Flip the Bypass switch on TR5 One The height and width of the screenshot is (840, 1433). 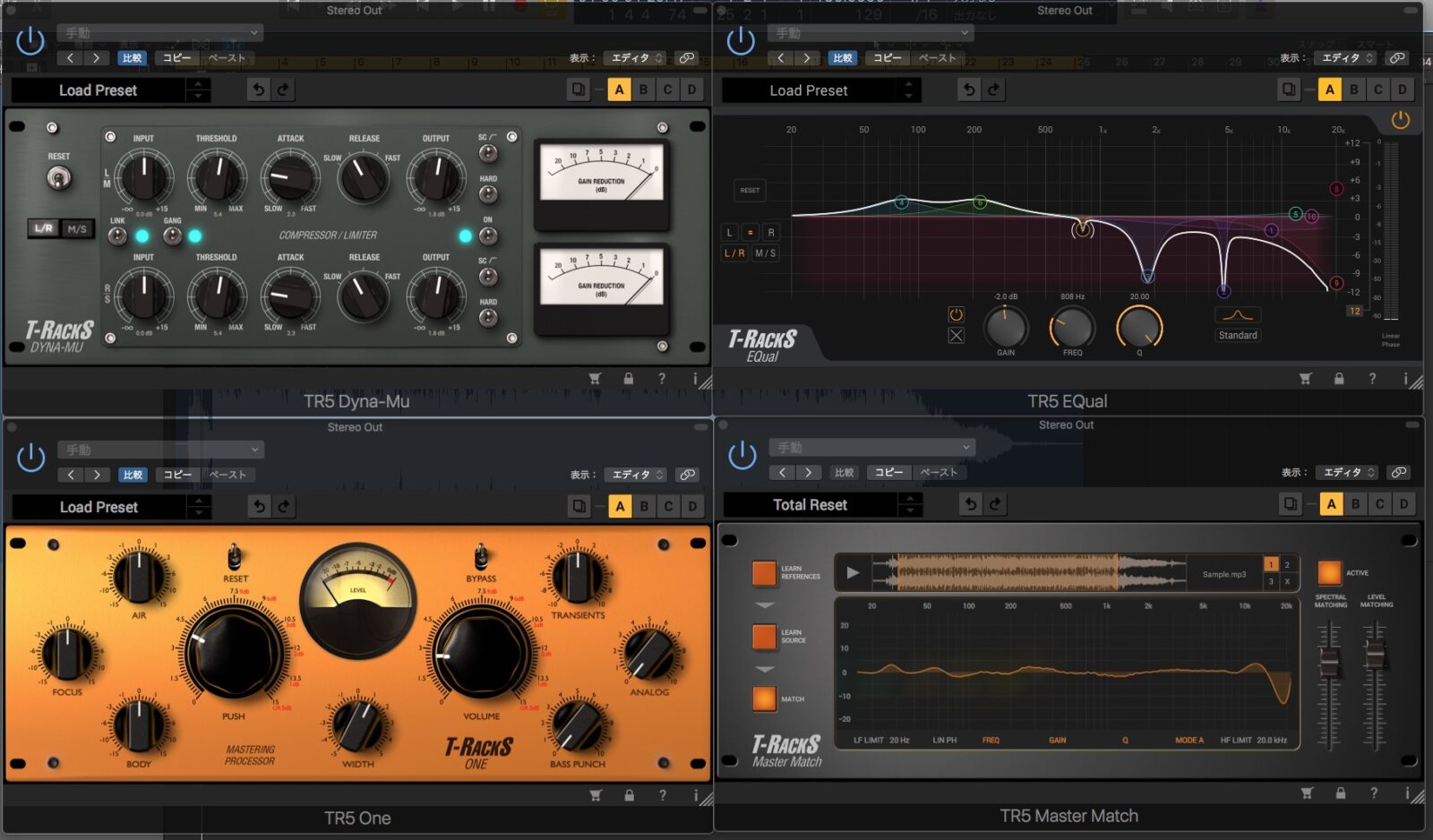481,558
